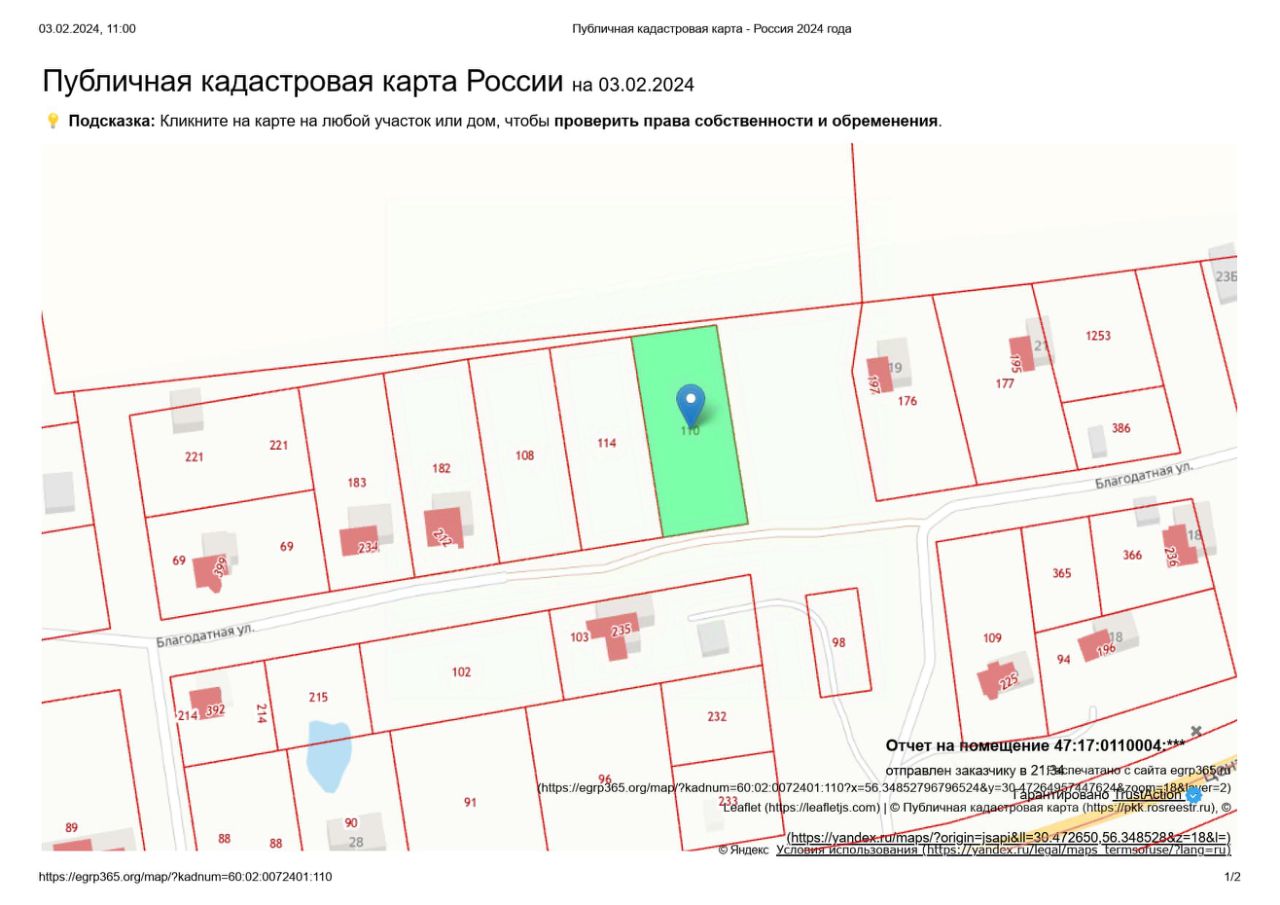Select parcel 176 on the map
Viewport: 1280px width, 905px height.
pos(907,402)
